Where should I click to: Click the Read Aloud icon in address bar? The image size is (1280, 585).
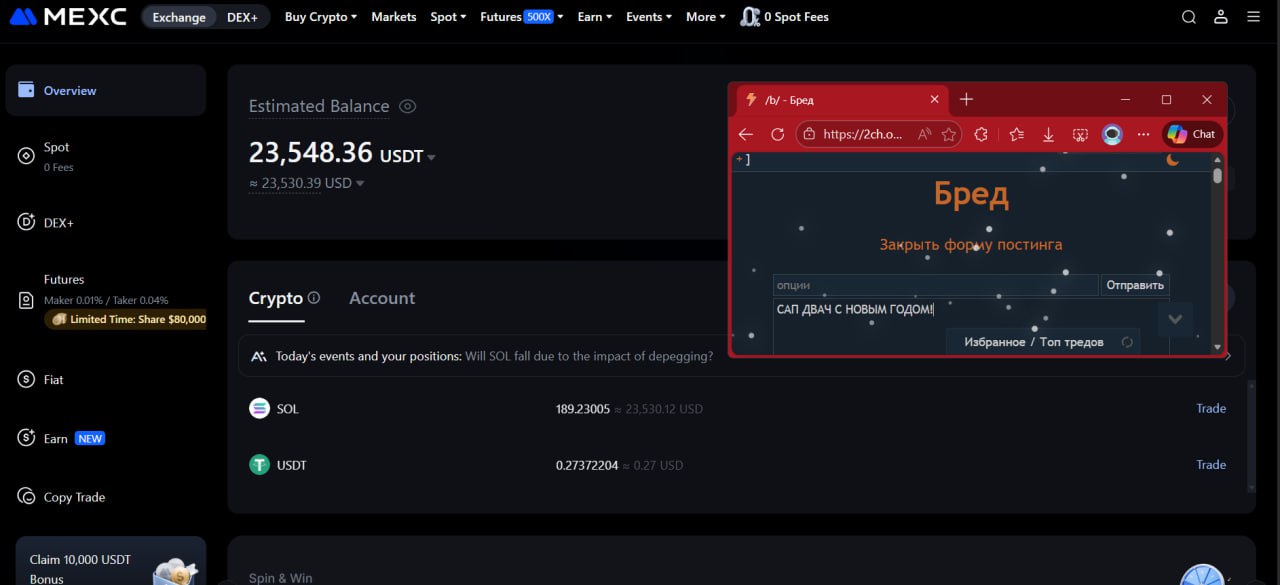point(925,134)
